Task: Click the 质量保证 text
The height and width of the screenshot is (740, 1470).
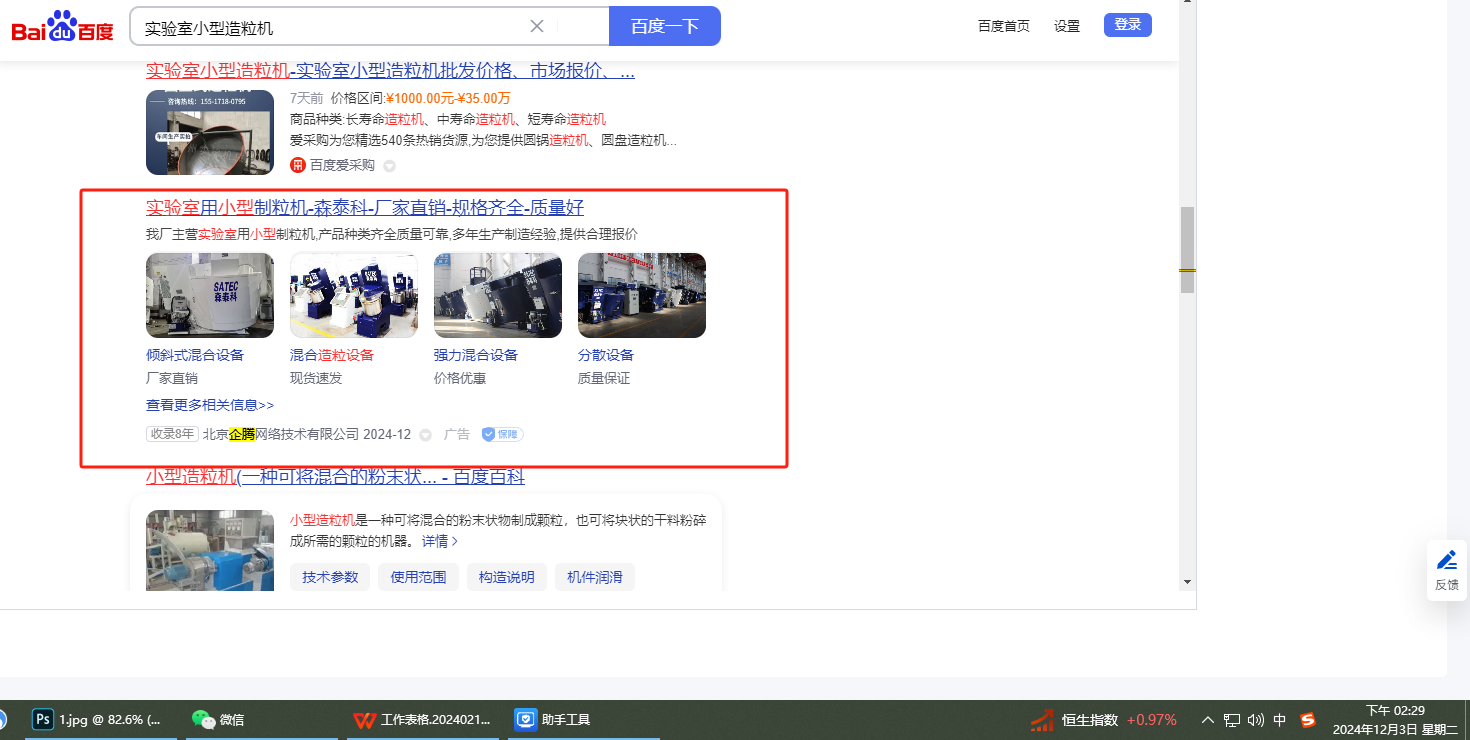Action: coord(604,378)
